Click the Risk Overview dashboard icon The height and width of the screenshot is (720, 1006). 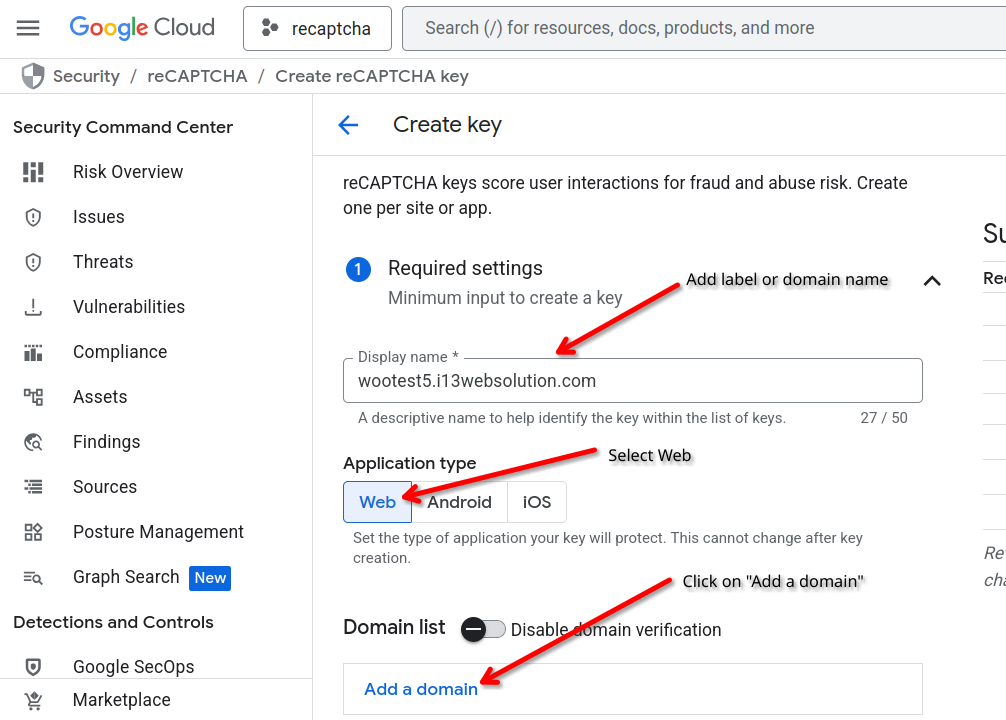(33, 172)
